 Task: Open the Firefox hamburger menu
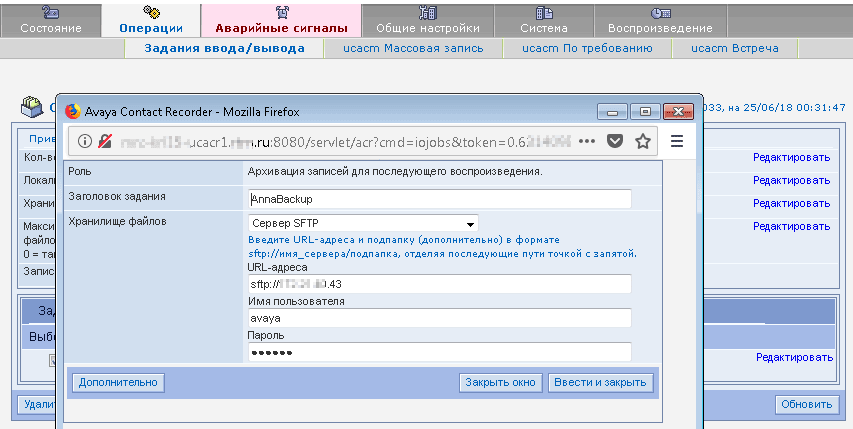[x=677, y=141]
